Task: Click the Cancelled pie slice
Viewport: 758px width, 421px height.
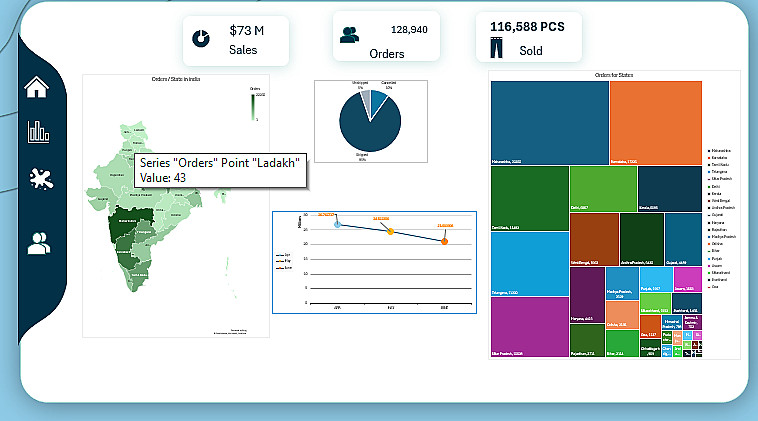Action: (x=378, y=101)
